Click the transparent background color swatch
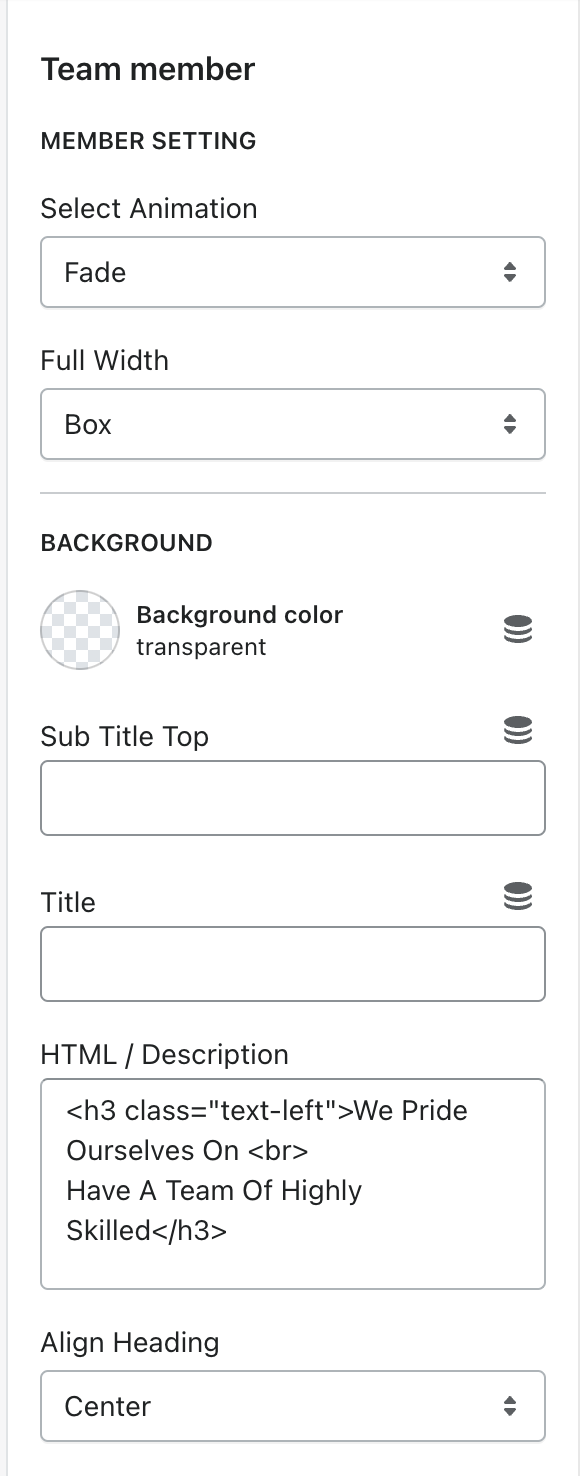Image resolution: width=580 pixels, height=1476 pixels. (x=80, y=630)
